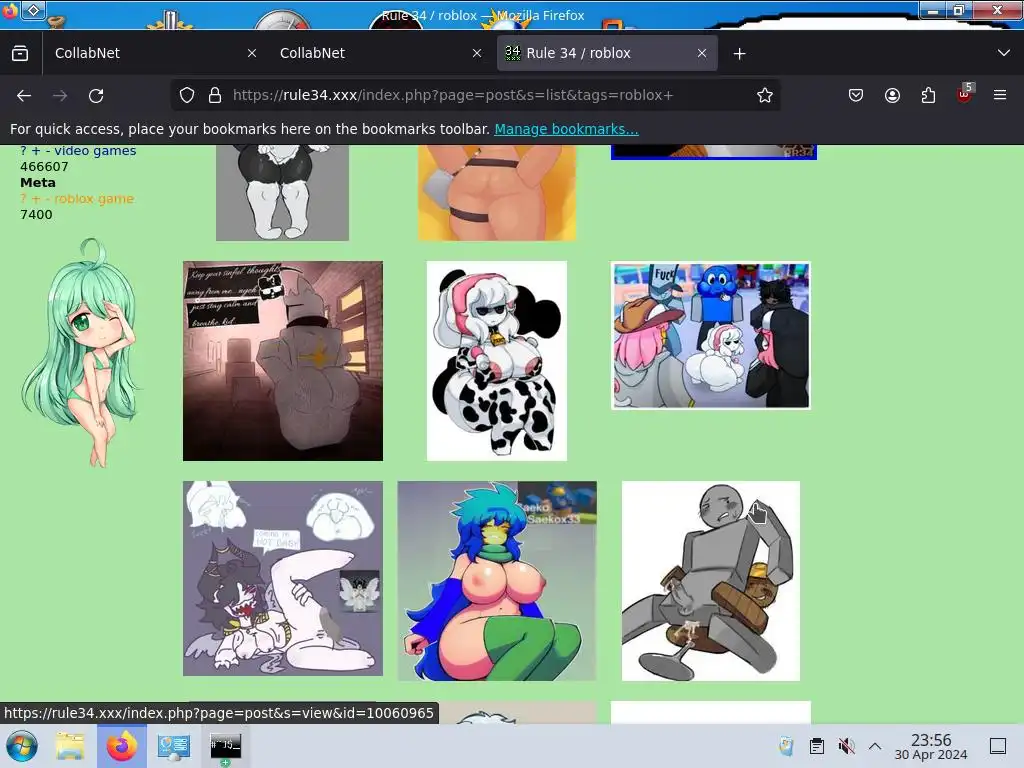The image size is (1024, 768).
Task: Select the count text 7400
Action: click(37, 215)
